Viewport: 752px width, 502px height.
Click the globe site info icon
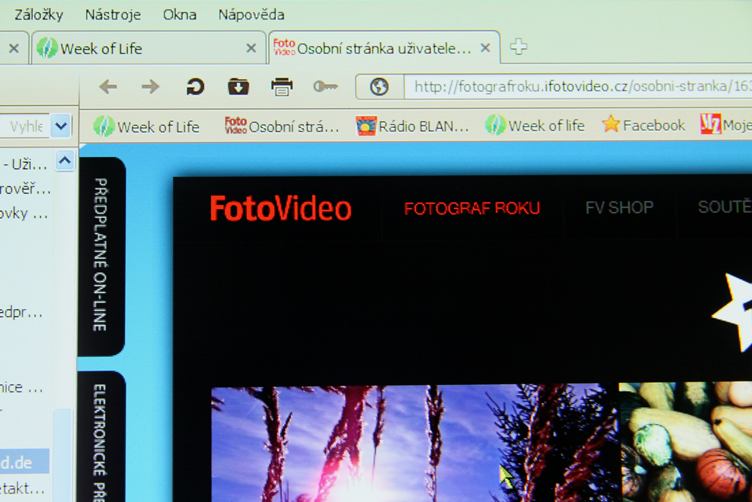coord(379,87)
